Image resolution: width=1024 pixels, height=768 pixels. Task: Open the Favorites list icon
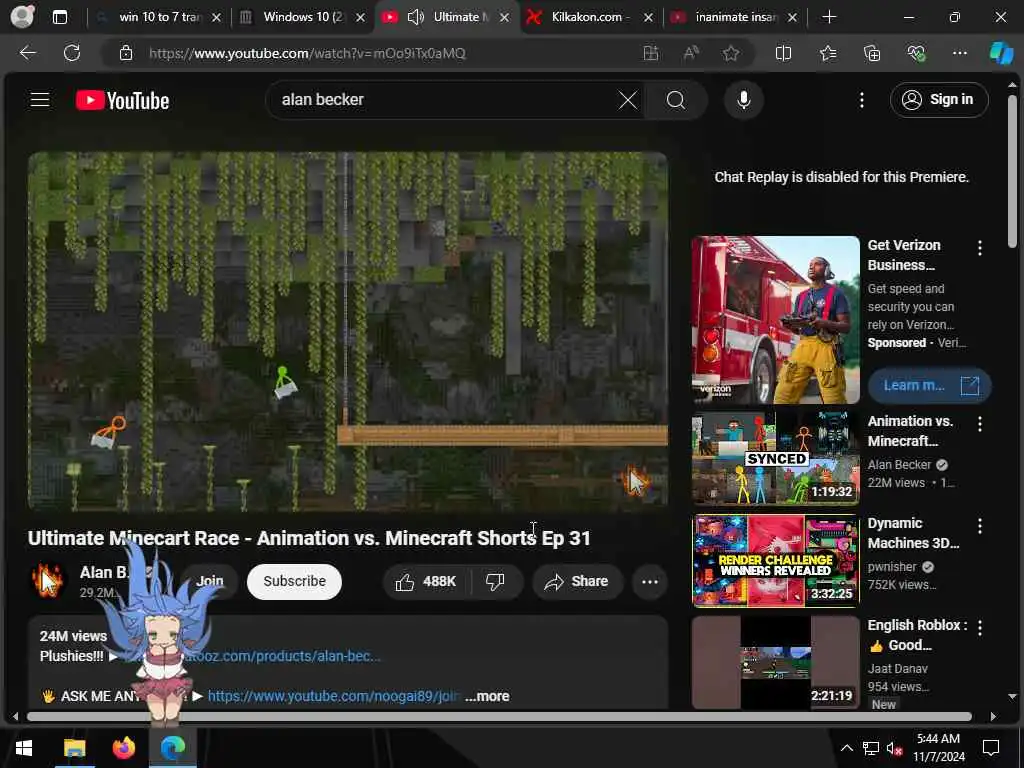click(x=827, y=53)
